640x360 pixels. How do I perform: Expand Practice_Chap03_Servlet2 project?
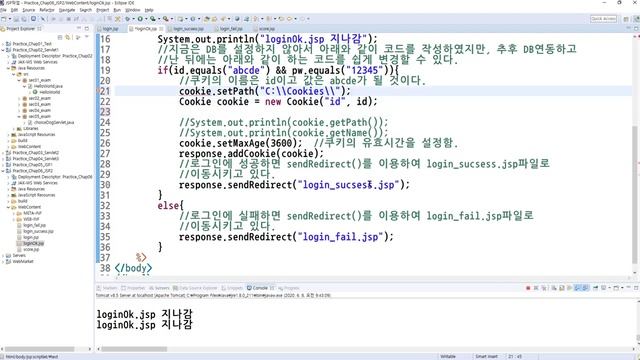point(3,153)
